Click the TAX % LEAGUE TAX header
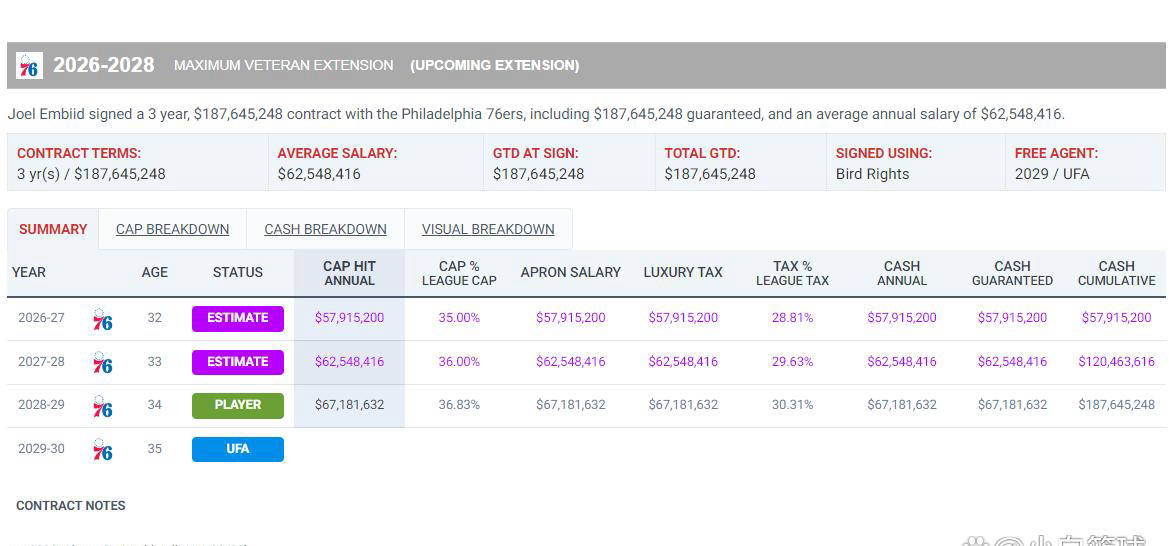The width and height of the screenshot is (1169, 546). (x=793, y=273)
